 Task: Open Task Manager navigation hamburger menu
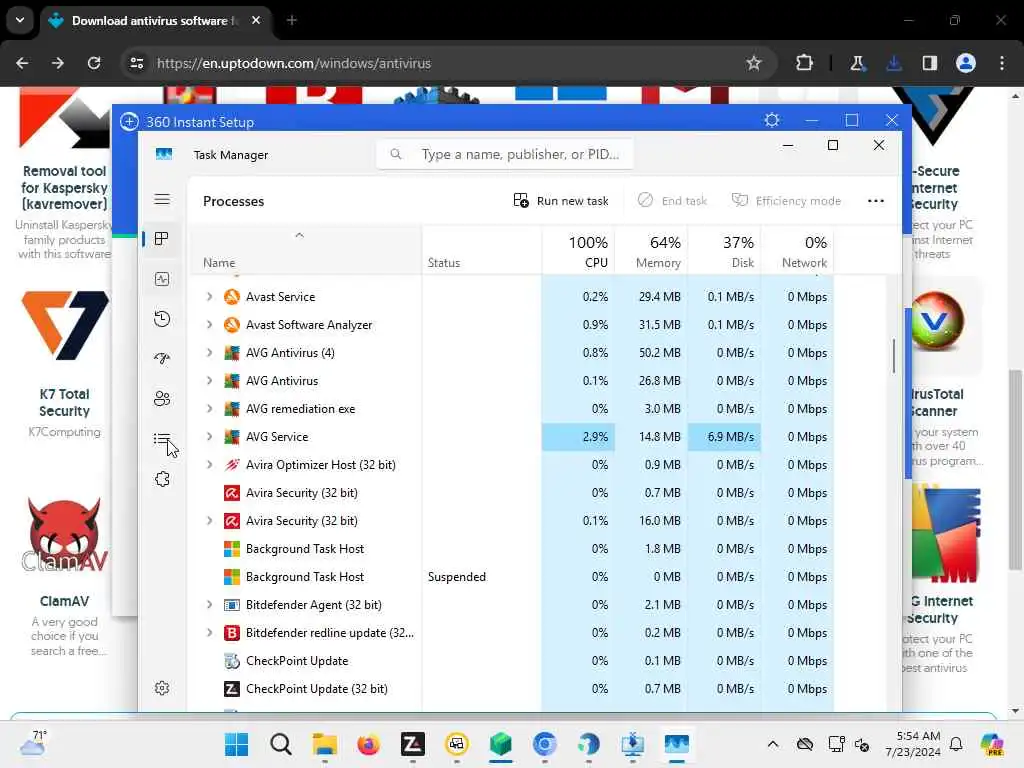(162, 200)
